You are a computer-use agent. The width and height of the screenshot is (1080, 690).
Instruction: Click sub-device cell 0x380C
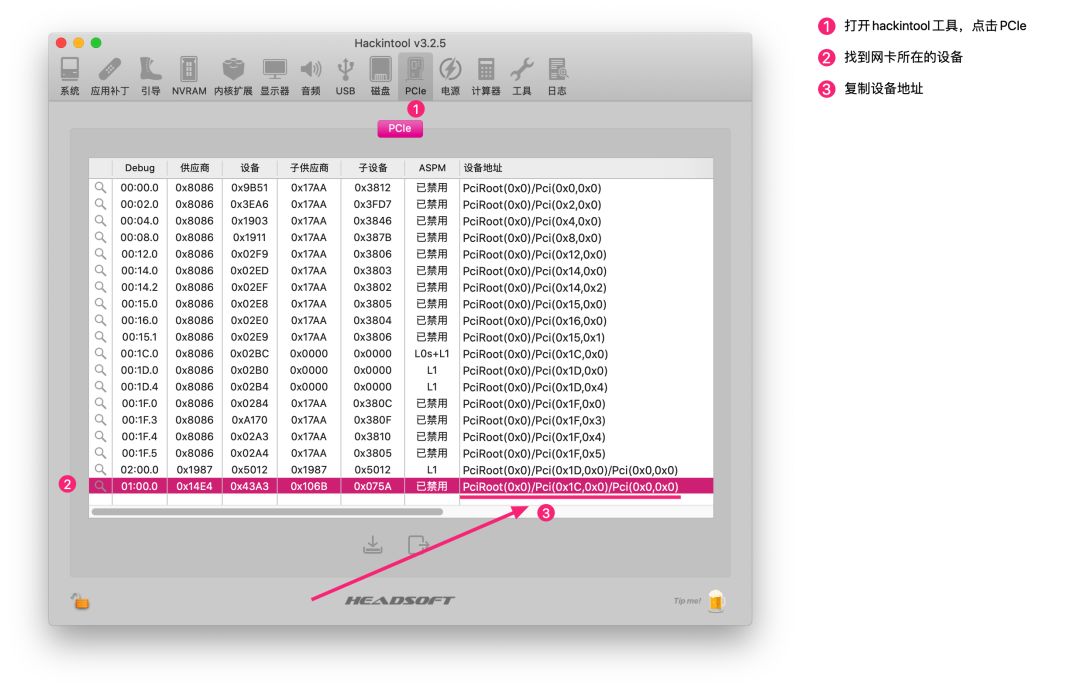373,403
